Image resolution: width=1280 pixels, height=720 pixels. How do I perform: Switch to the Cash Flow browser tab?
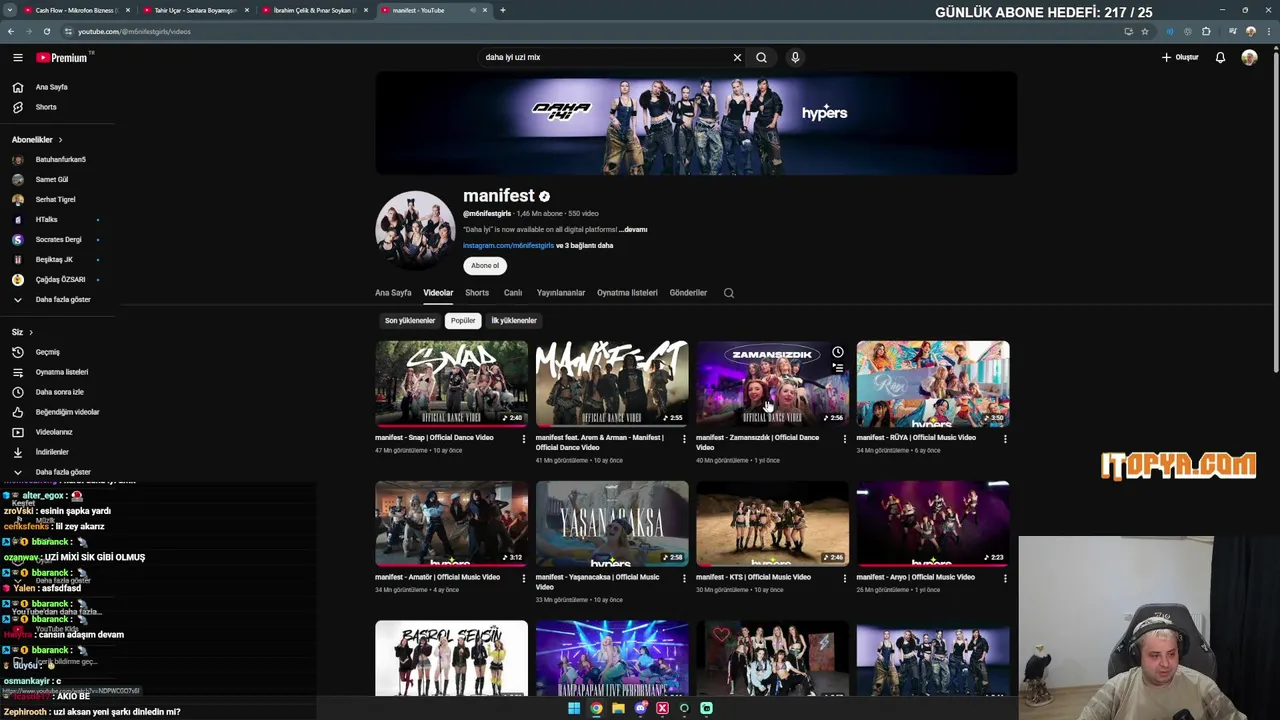[76, 10]
